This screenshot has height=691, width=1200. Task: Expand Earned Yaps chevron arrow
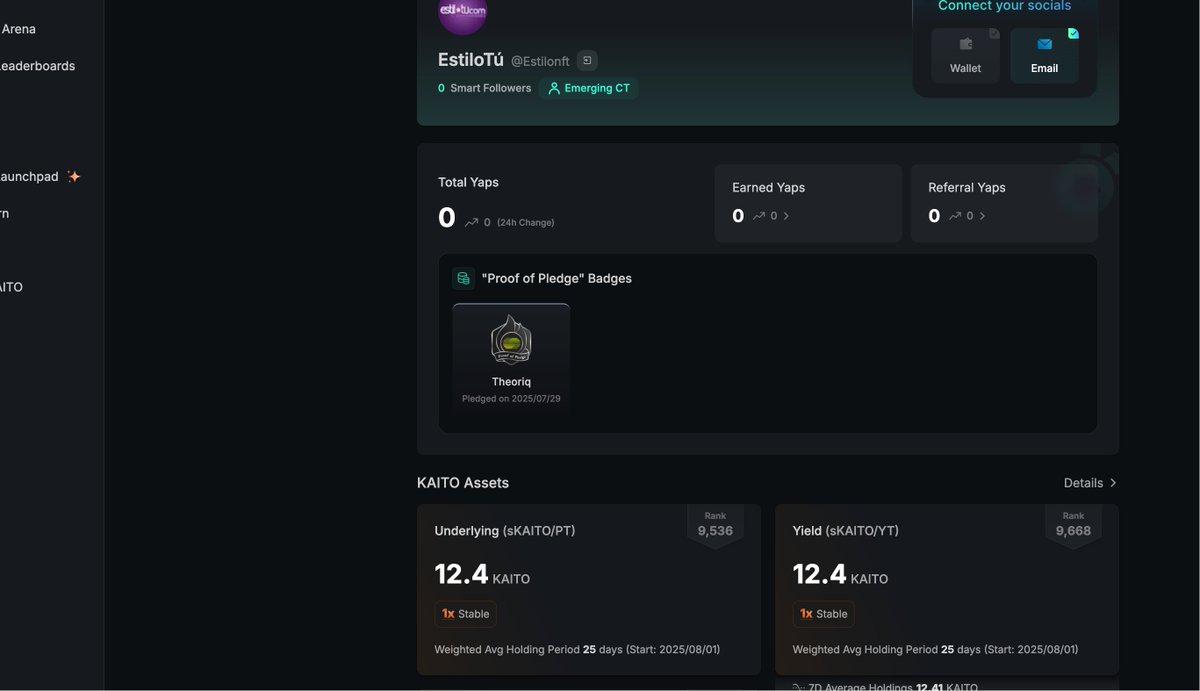click(x=786, y=216)
